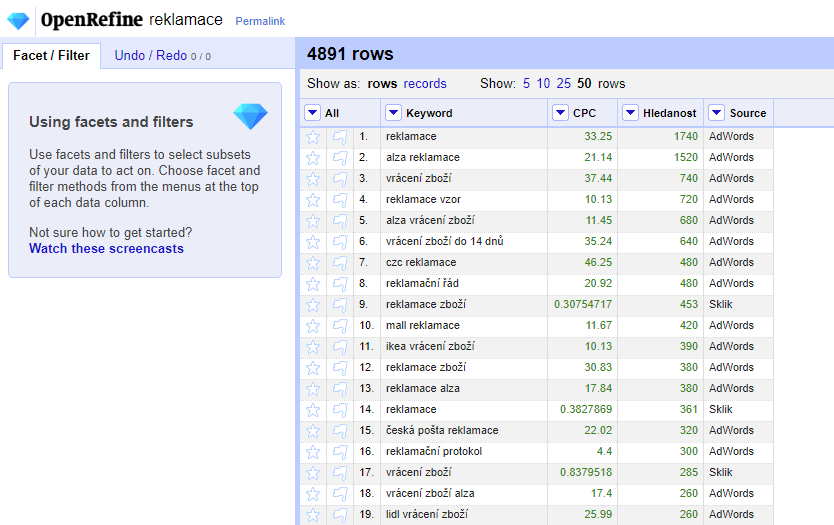
Task: Toggle the flag on row 14
Action: 340,410
